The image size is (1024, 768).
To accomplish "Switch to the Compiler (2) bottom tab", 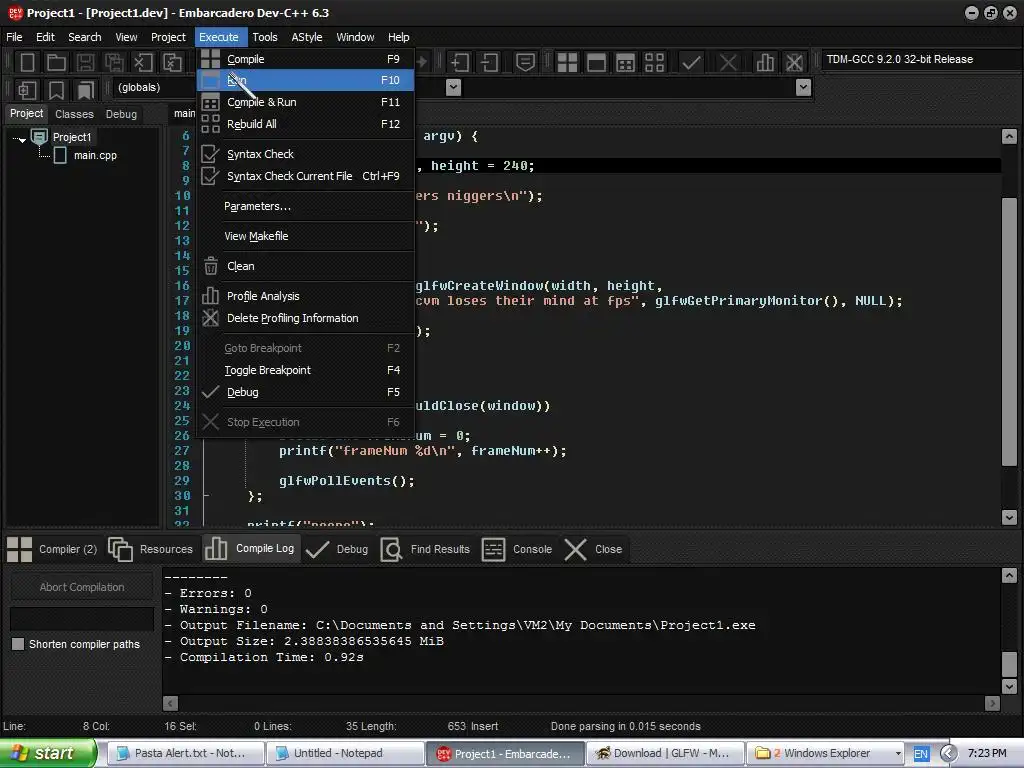I will pos(52,549).
